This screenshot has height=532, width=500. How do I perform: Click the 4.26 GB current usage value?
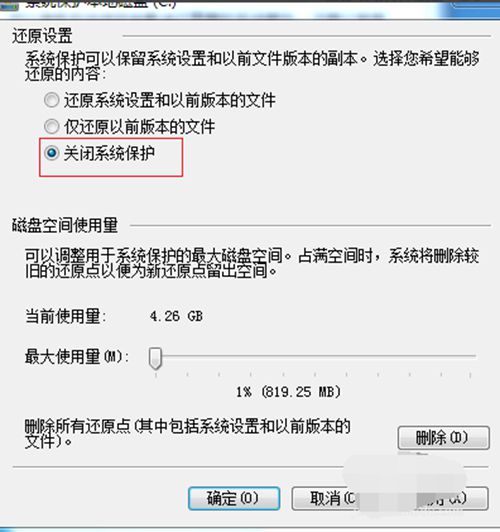[x=176, y=316]
